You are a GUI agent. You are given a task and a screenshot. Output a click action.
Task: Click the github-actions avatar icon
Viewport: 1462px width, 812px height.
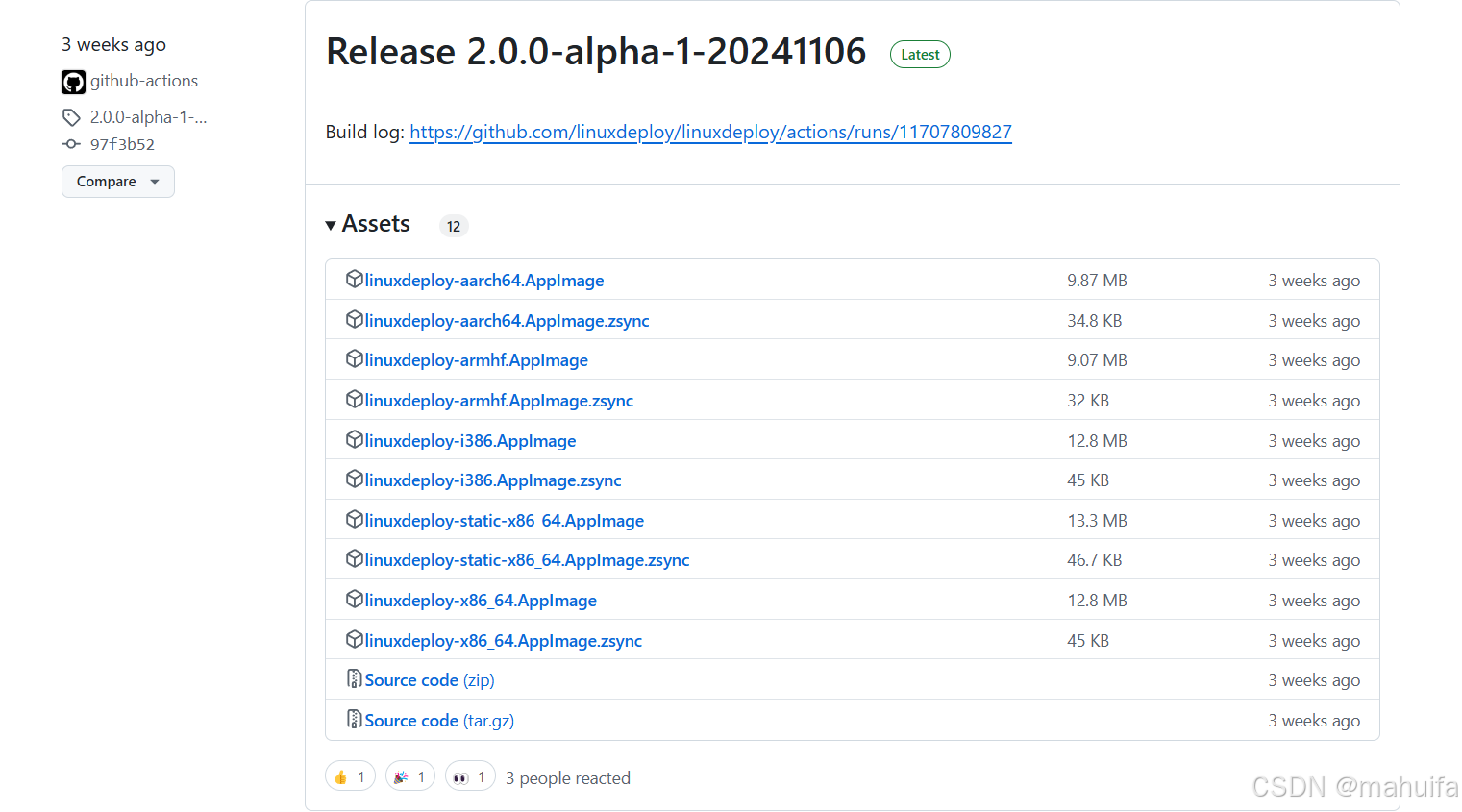[74, 82]
